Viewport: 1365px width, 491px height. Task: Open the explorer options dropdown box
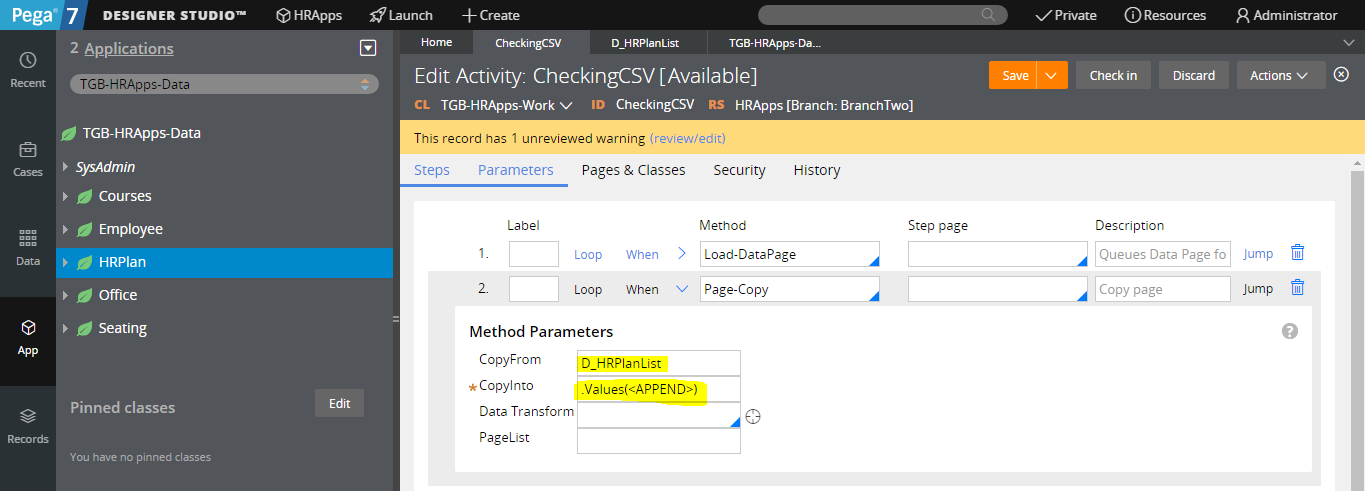368,48
